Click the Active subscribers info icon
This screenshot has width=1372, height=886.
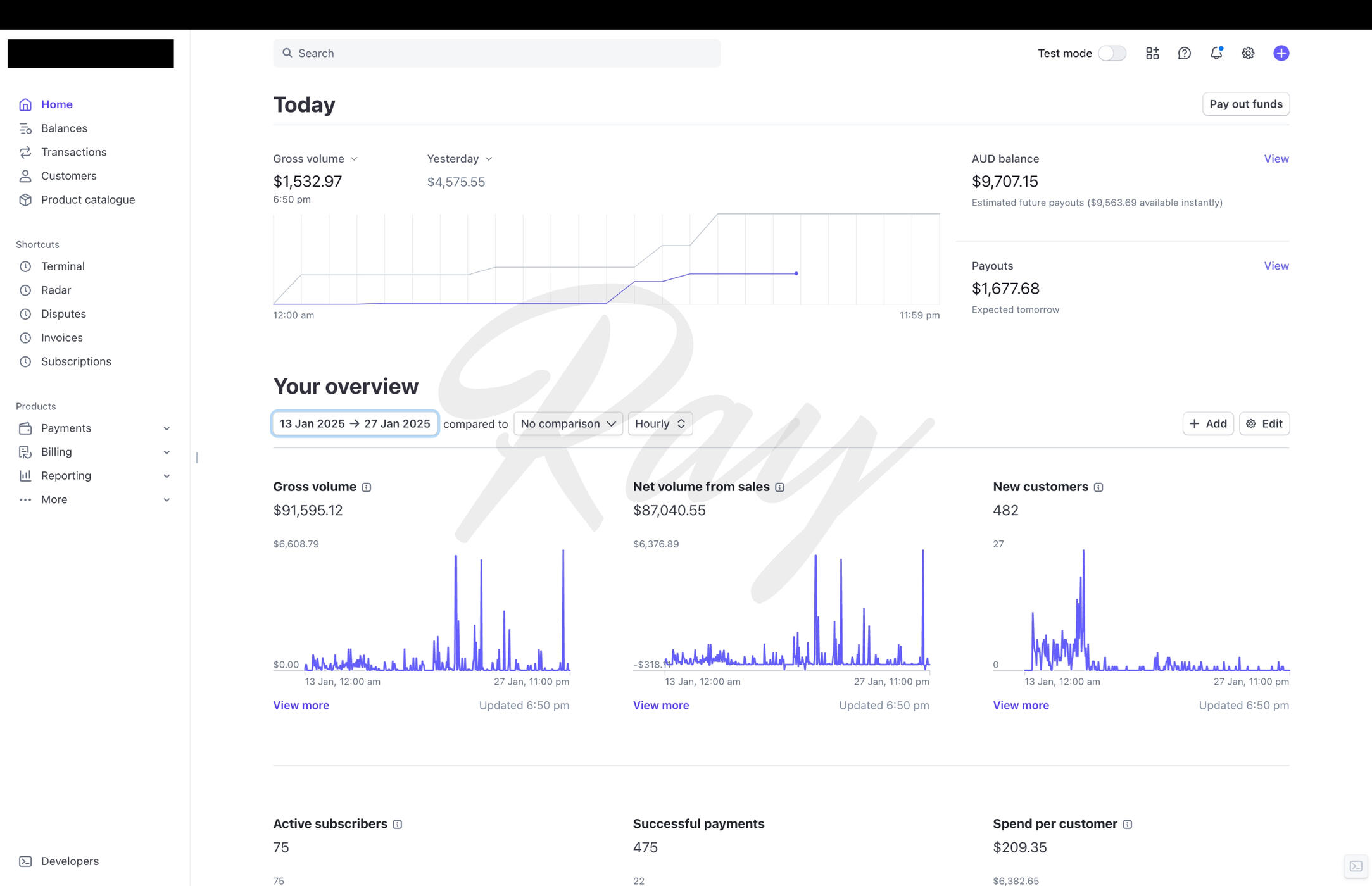398,824
